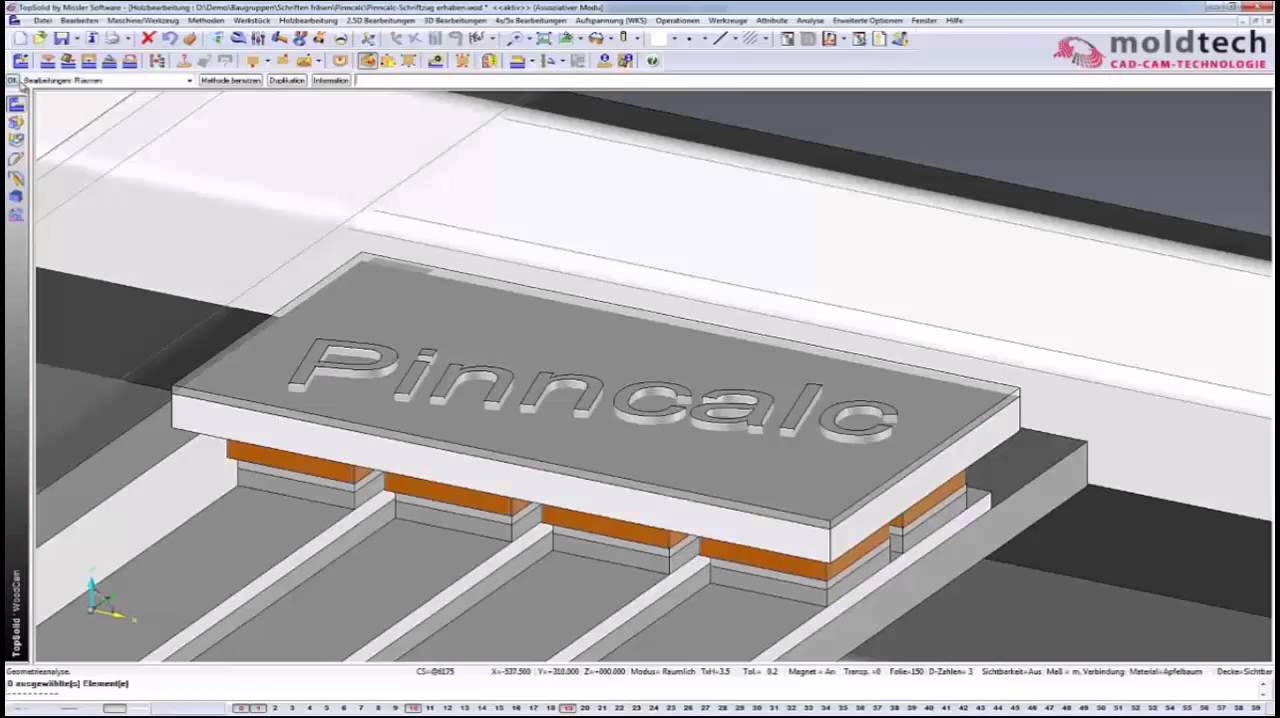
Task: Open the 2,5D Bearbeitungen menu
Action: pyautogui.click(x=380, y=20)
